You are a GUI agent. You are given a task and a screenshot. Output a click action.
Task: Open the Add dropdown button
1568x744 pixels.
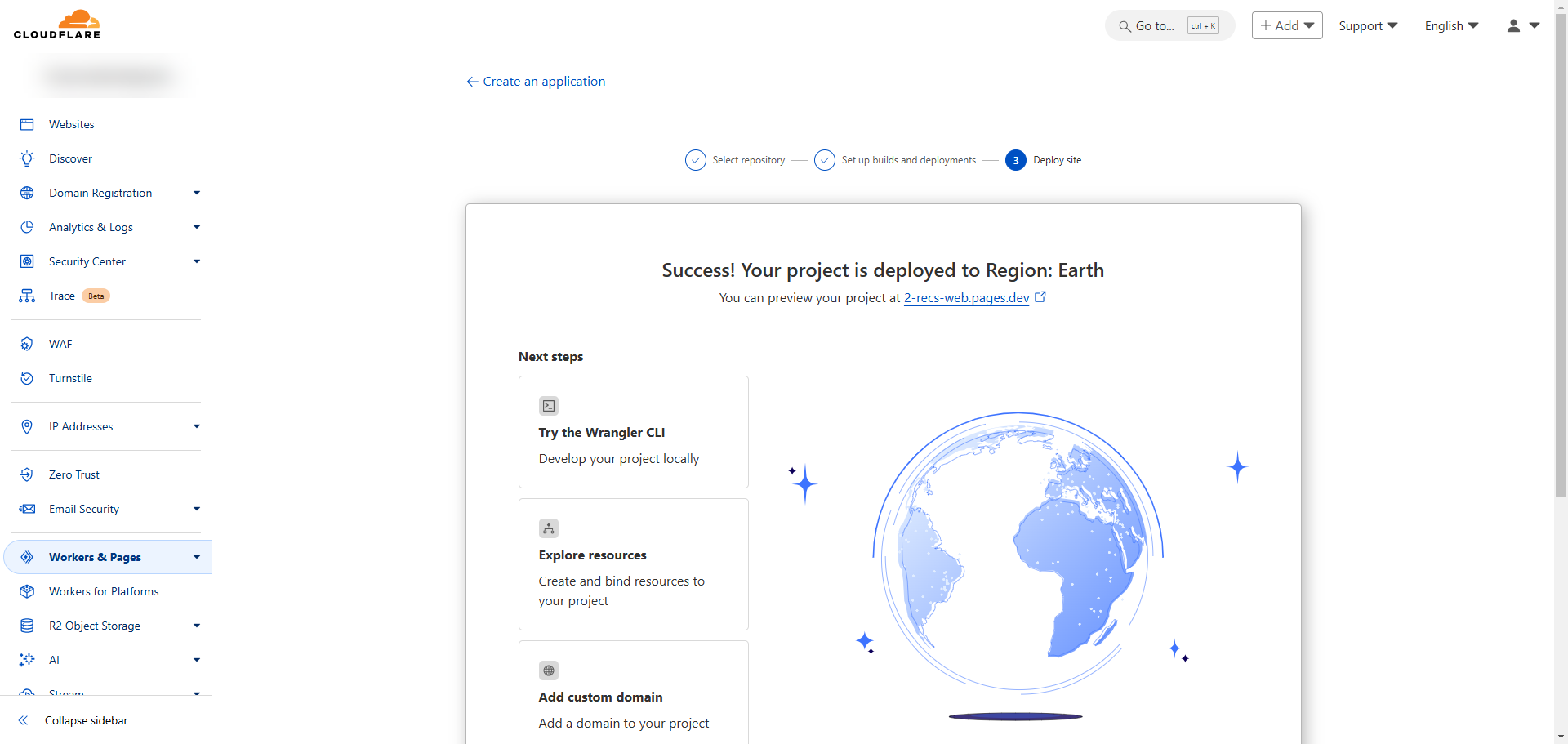pyautogui.click(x=1287, y=25)
